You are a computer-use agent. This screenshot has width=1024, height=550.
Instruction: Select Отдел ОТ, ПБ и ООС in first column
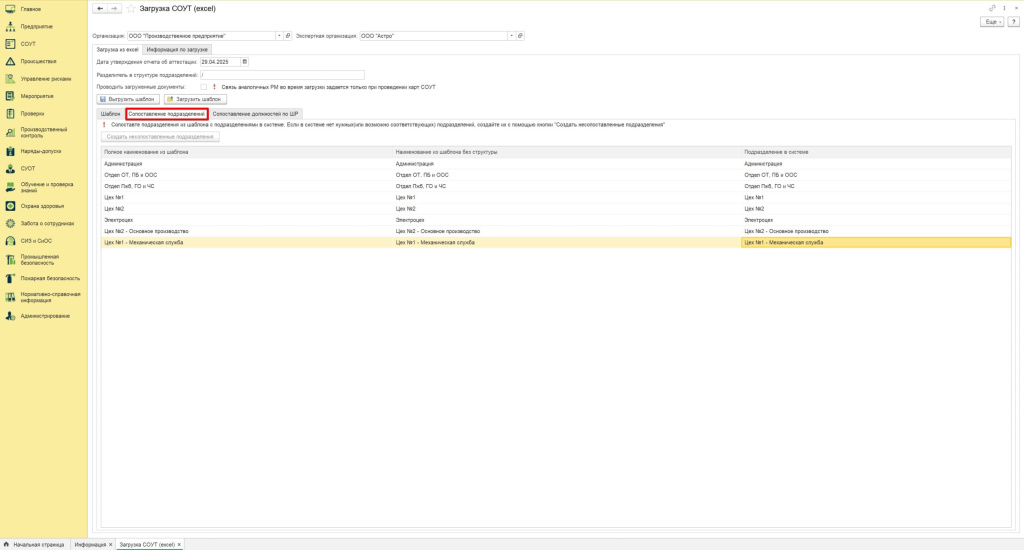coord(248,175)
